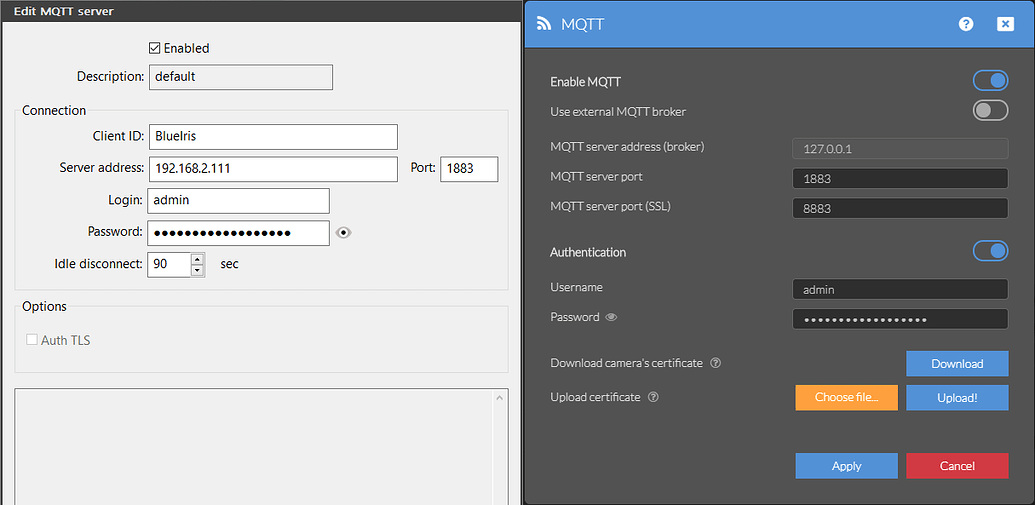The image size is (1035, 505).
Task: Click the Authentication section label
Action: click(x=588, y=252)
